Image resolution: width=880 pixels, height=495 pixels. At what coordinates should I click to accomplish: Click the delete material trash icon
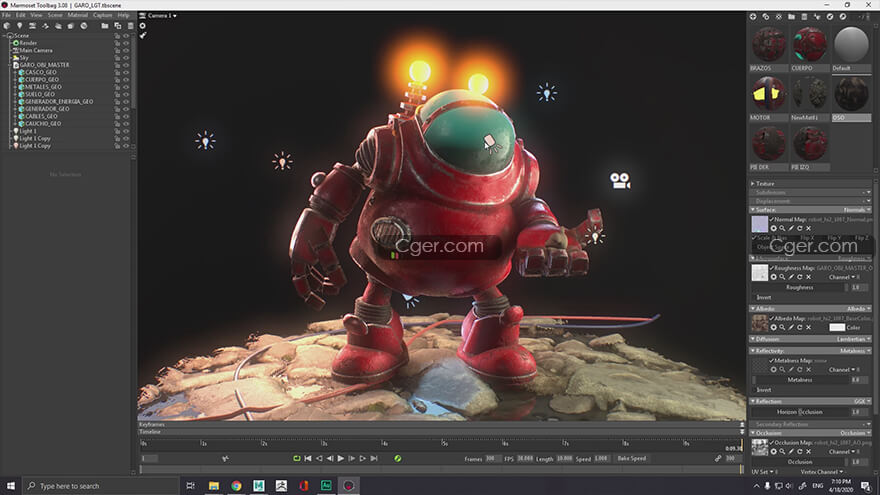pyautogui.click(x=806, y=16)
